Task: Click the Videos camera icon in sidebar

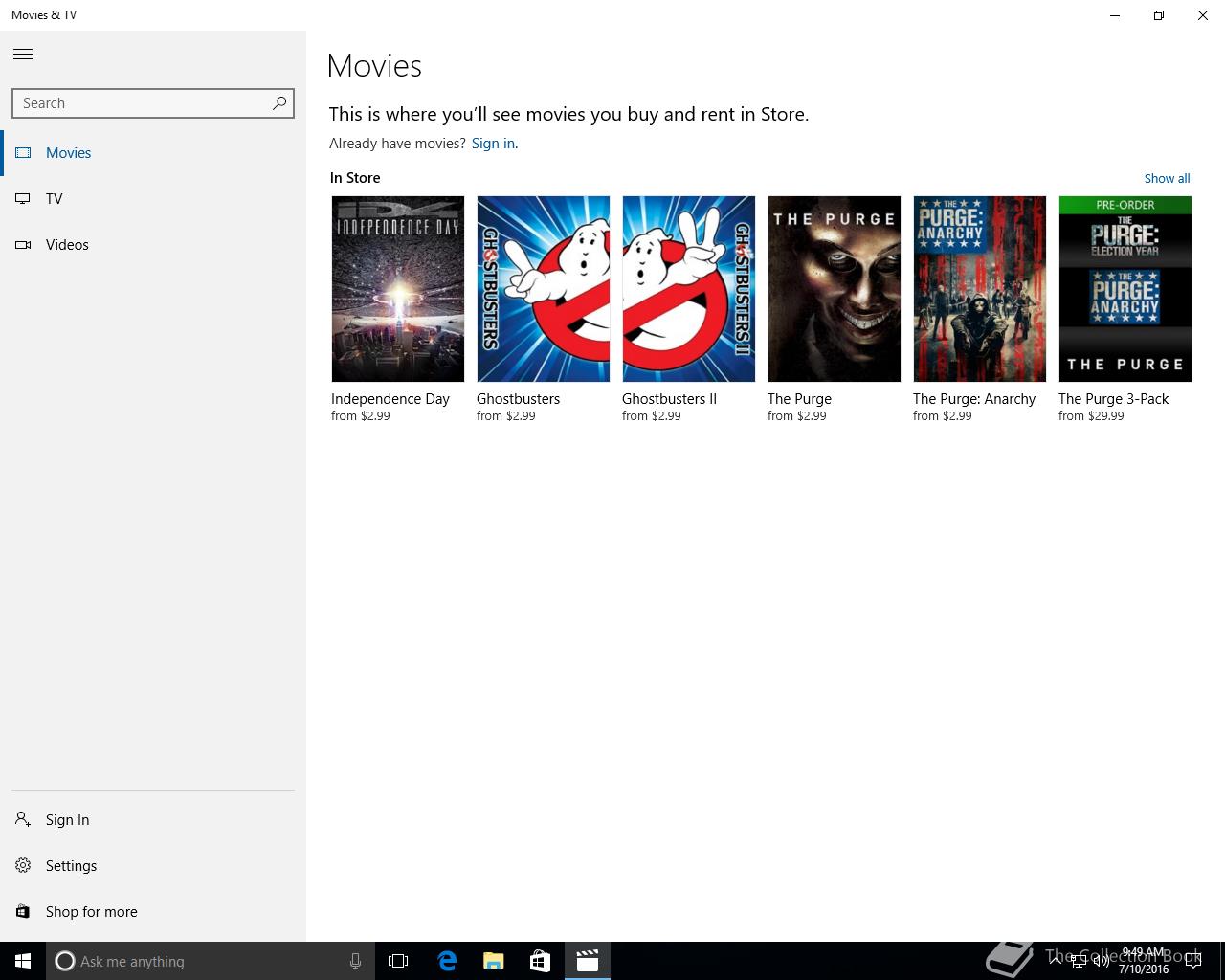Action: click(x=24, y=245)
